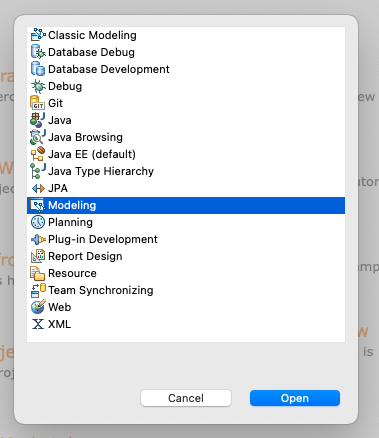Select the Java perspective icon
The width and height of the screenshot is (379, 438).
38,120
